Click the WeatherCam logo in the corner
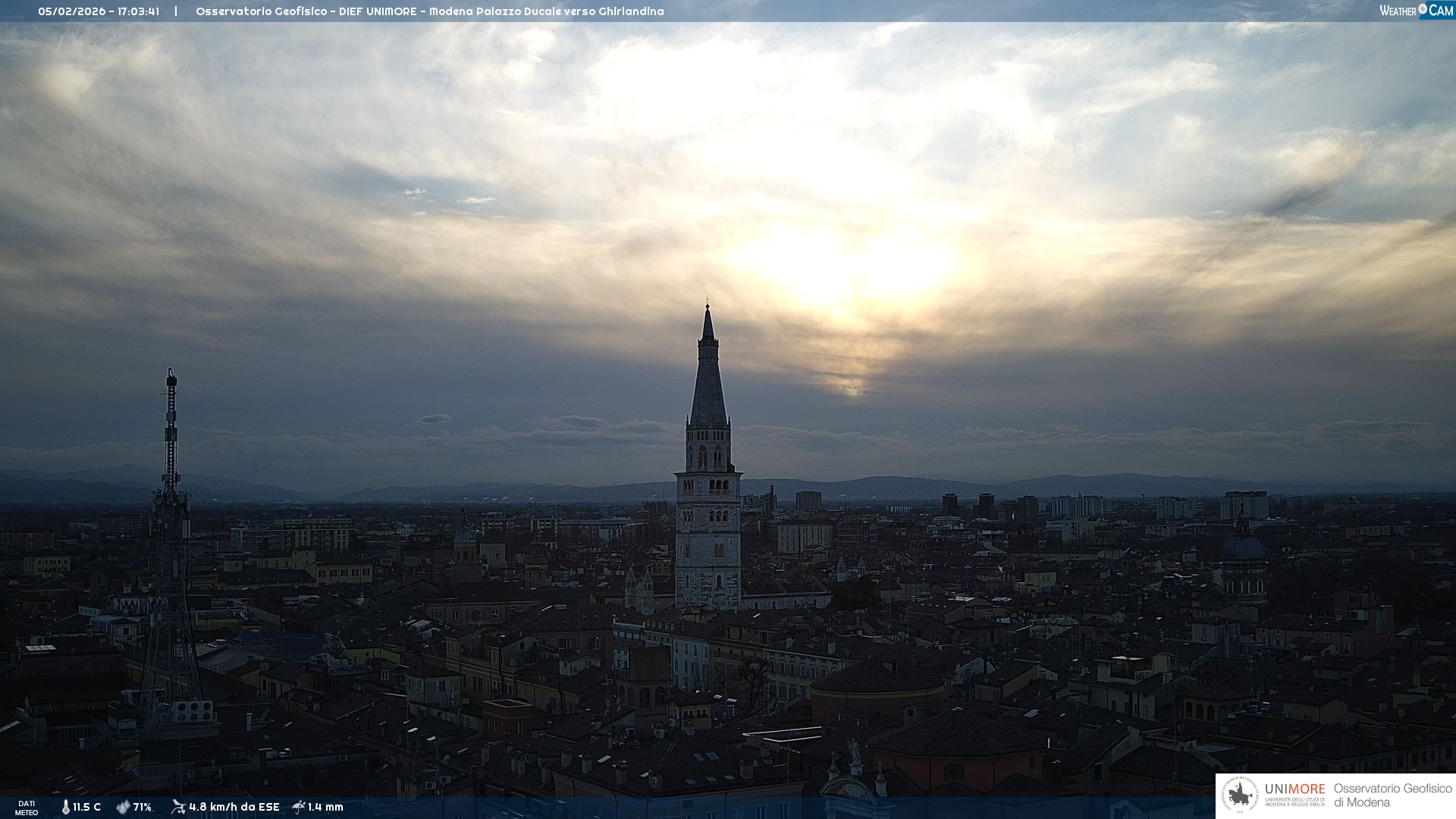 (1416, 10)
